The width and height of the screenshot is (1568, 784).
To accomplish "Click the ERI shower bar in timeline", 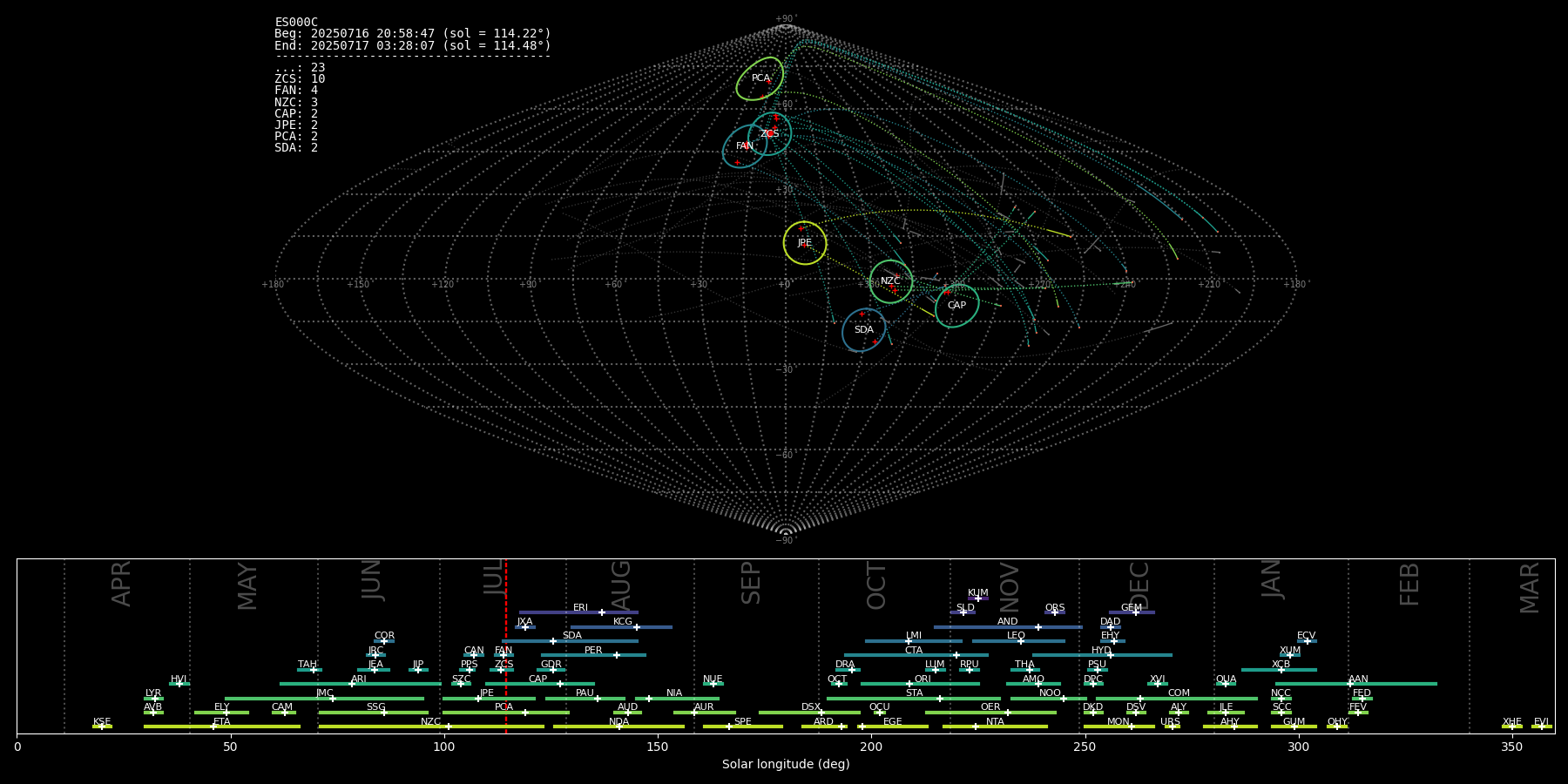I will pyautogui.click(x=578, y=612).
